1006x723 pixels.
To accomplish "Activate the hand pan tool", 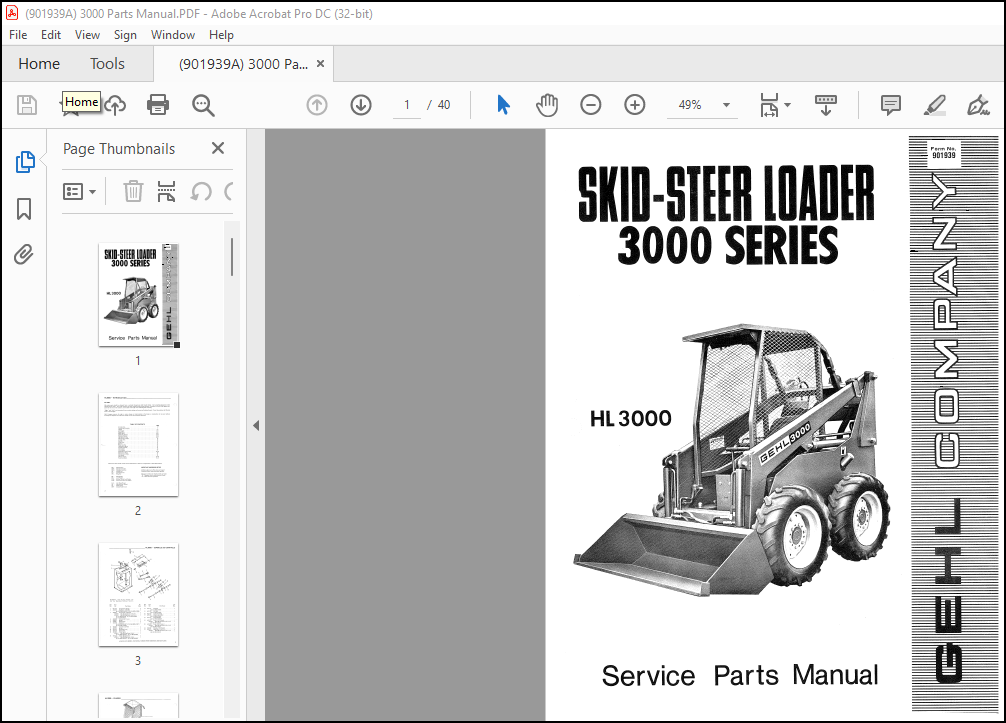I will coord(547,105).
